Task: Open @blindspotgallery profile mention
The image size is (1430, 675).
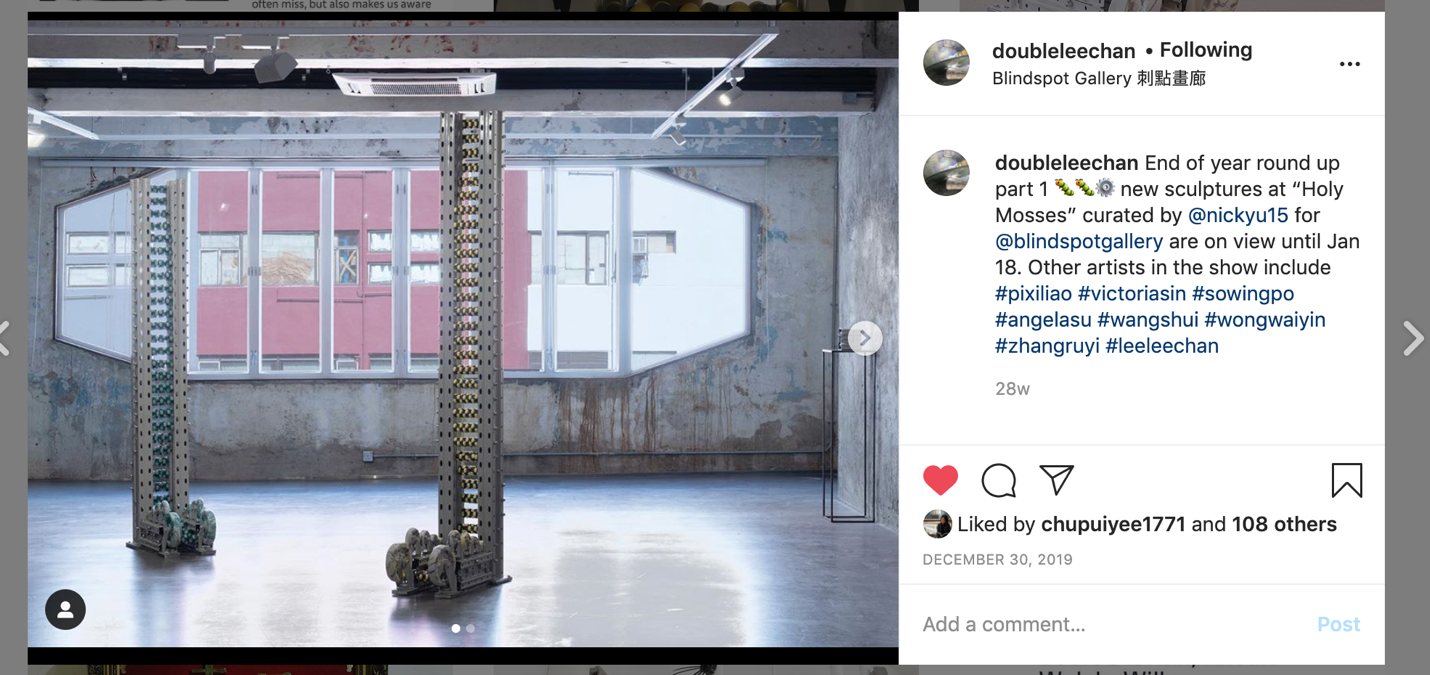Action: click(1079, 241)
